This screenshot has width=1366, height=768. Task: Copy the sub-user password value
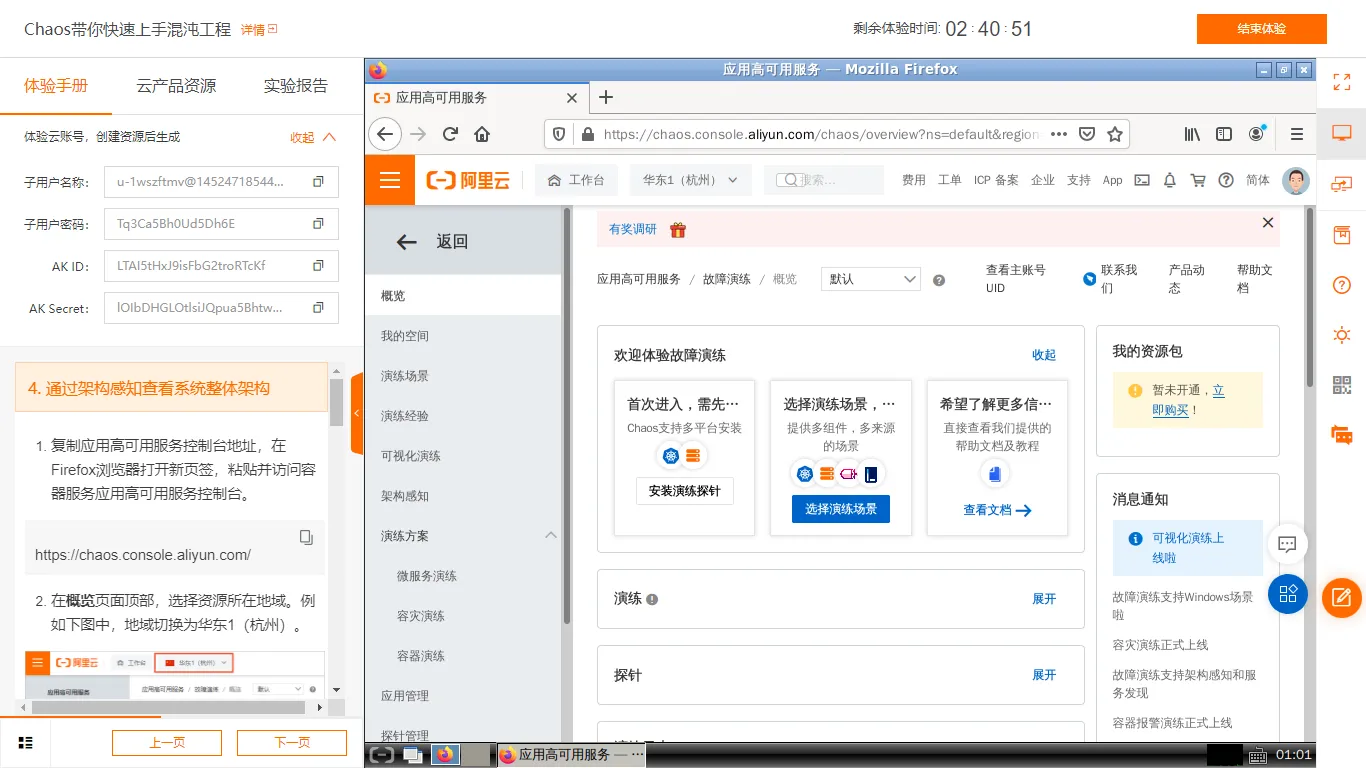[x=318, y=224]
